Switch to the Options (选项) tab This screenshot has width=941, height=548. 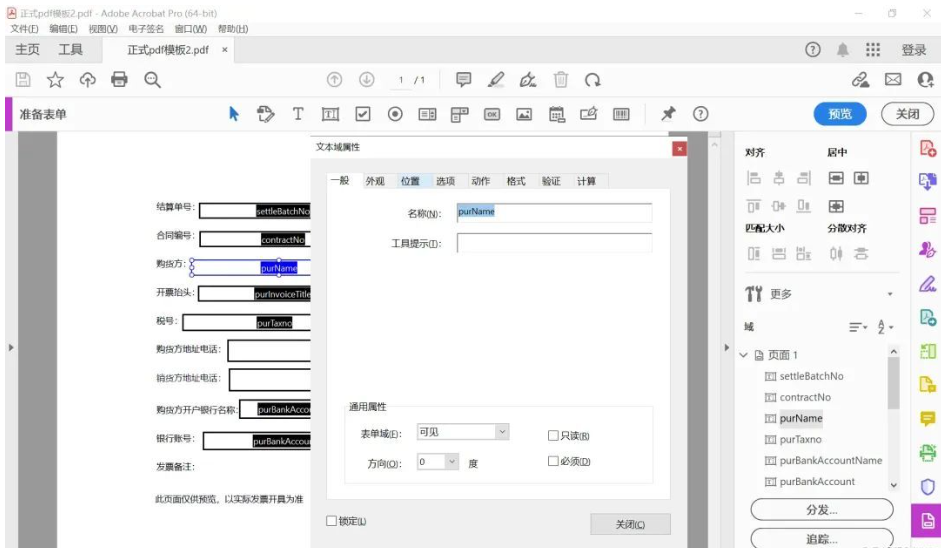445,181
